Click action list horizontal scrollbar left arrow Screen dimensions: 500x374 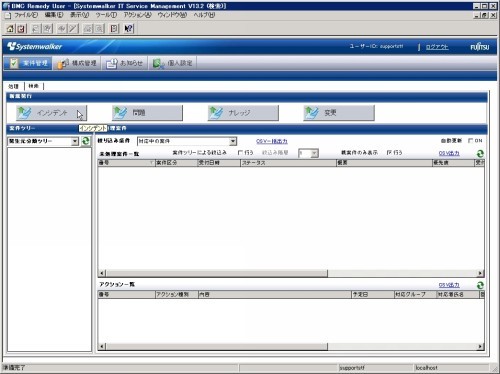pos(102,347)
